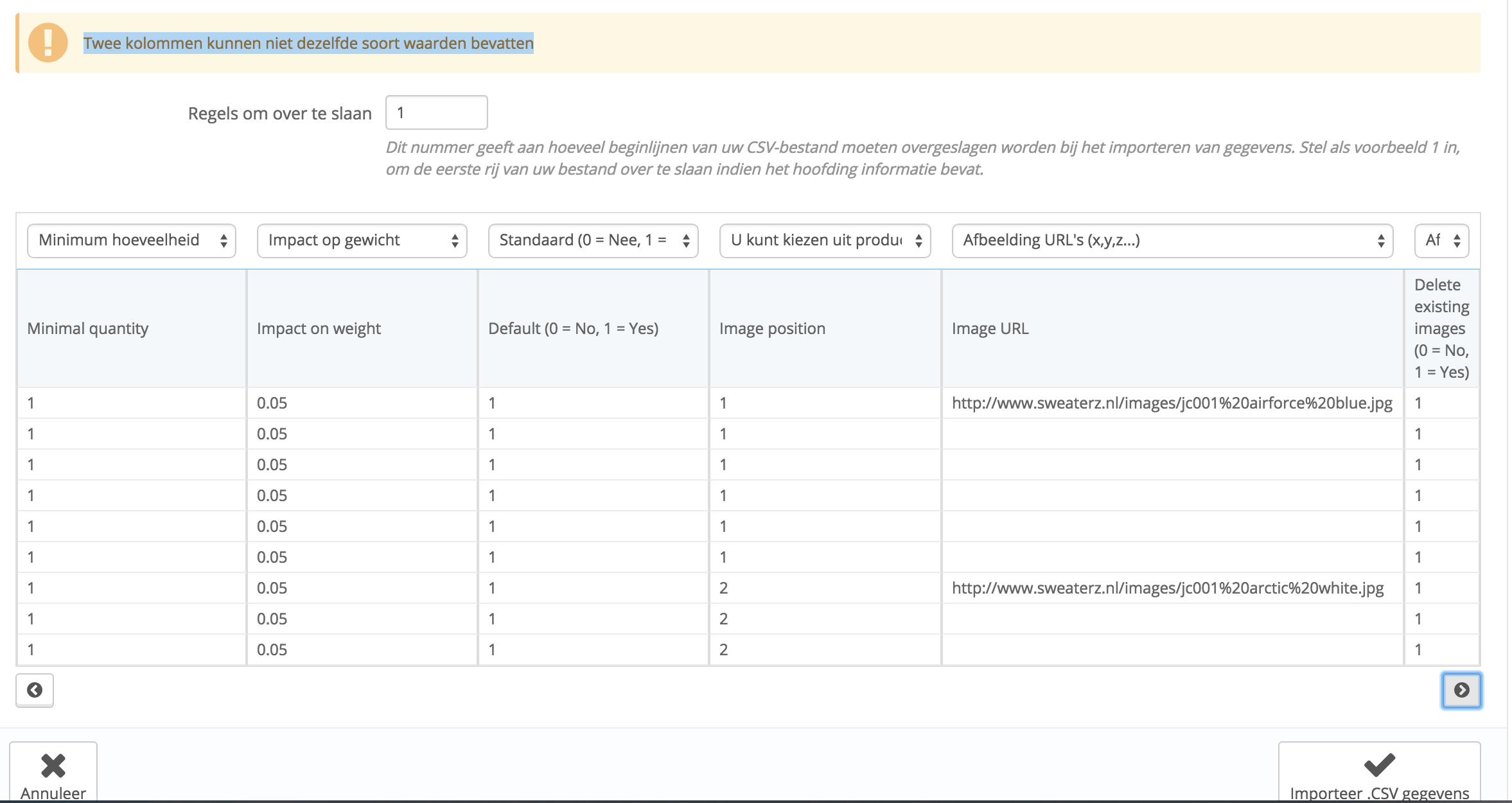This screenshot has width=1512, height=803.
Task: Click the Image URL column header
Action: click(990, 328)
